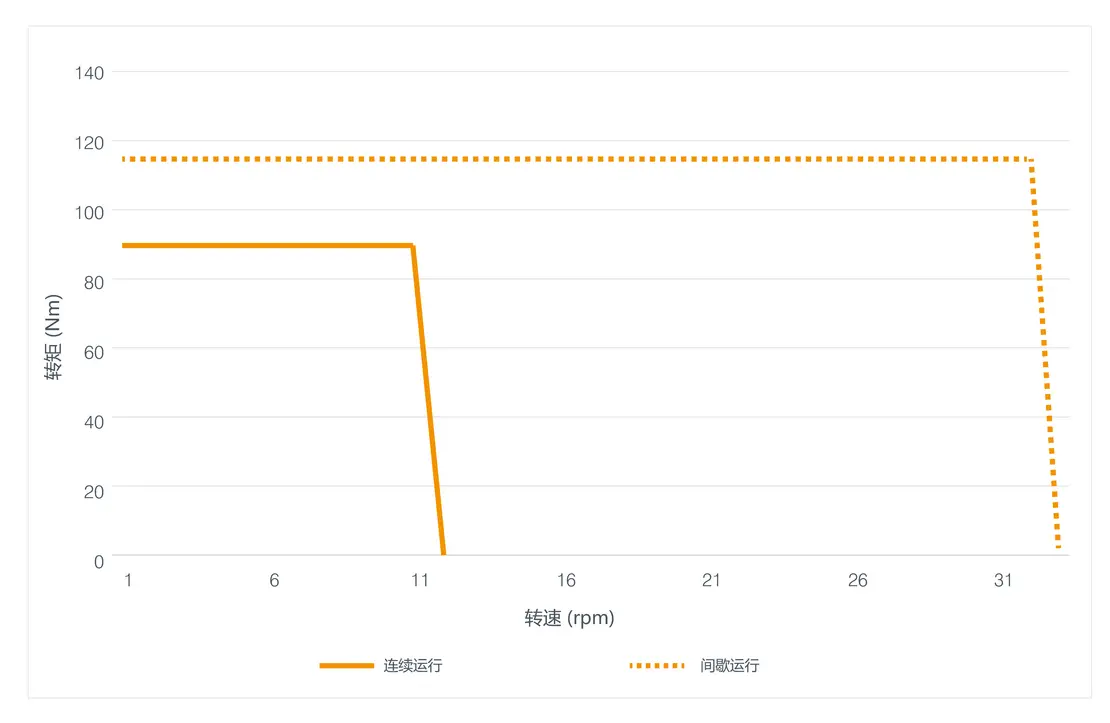Click the dotted orange legend line swatch
The width and height of the screenshot is (1110, 723).
click(657, 665)
